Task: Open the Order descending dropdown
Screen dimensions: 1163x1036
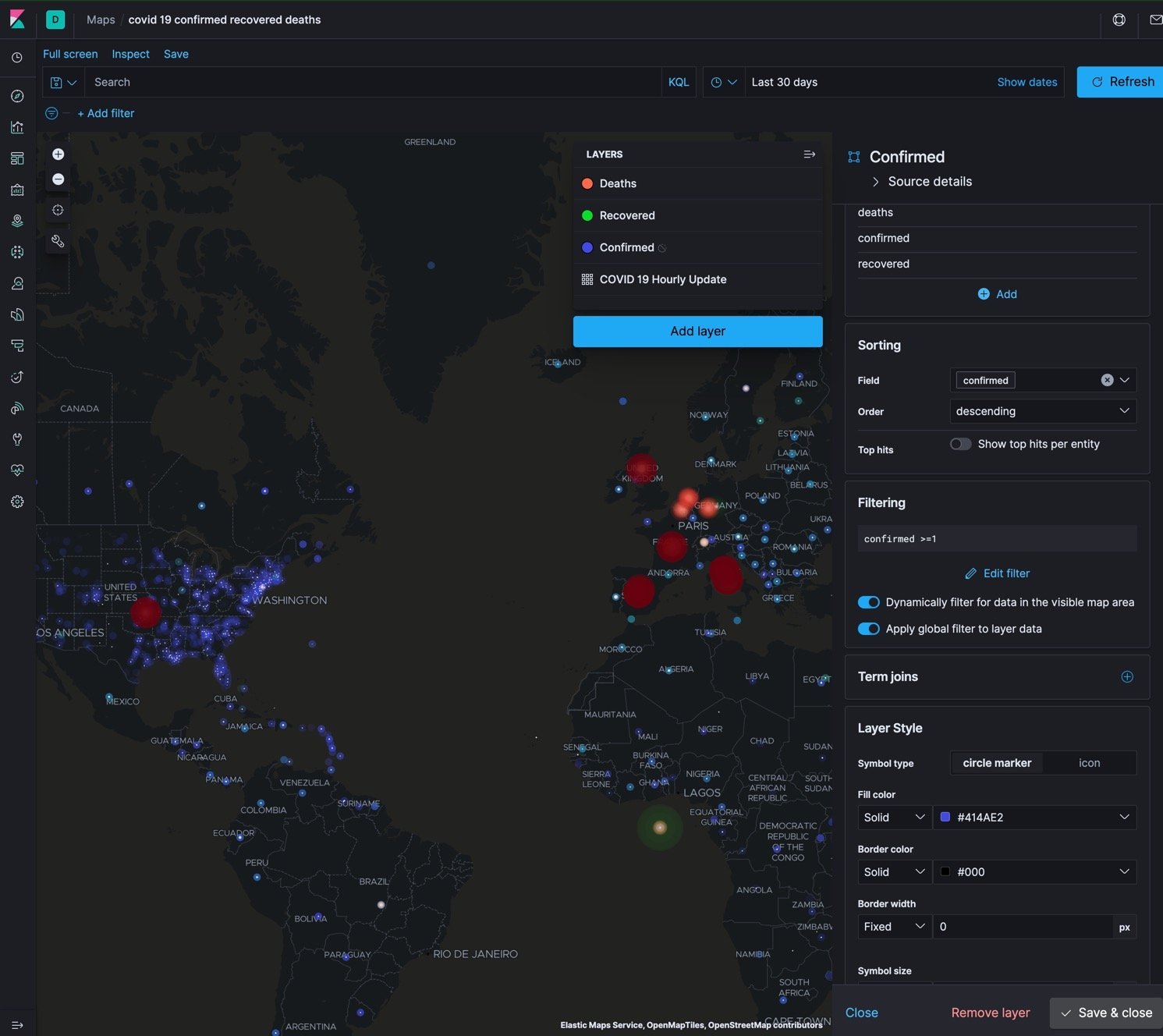Action: point(1042,411)
